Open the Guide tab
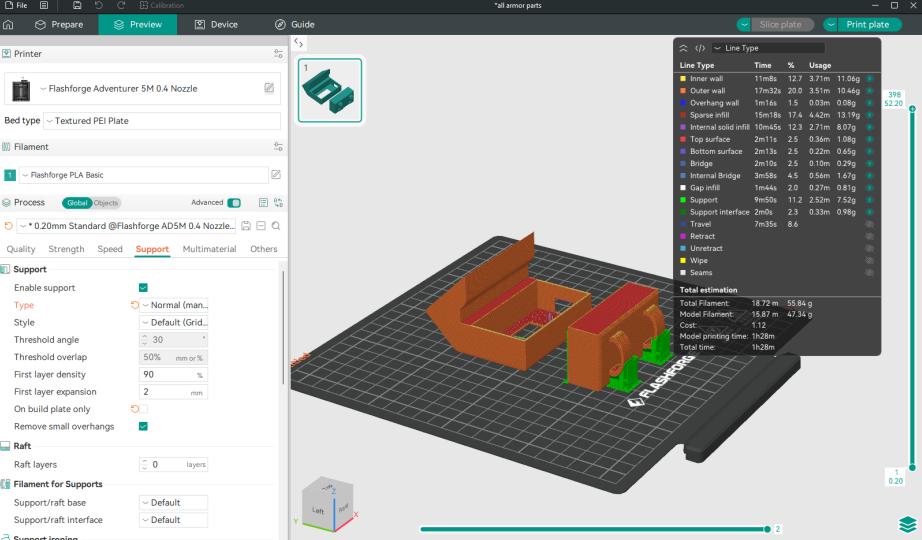922x540 pixels. coord(295,25)
